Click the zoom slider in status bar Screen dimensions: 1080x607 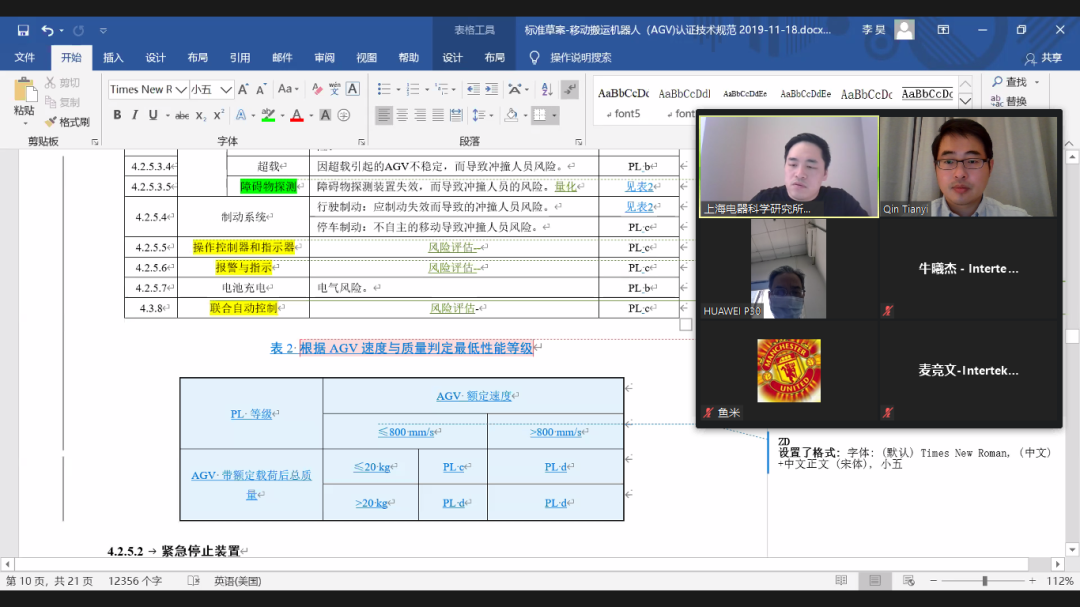[x=984, y=581]
